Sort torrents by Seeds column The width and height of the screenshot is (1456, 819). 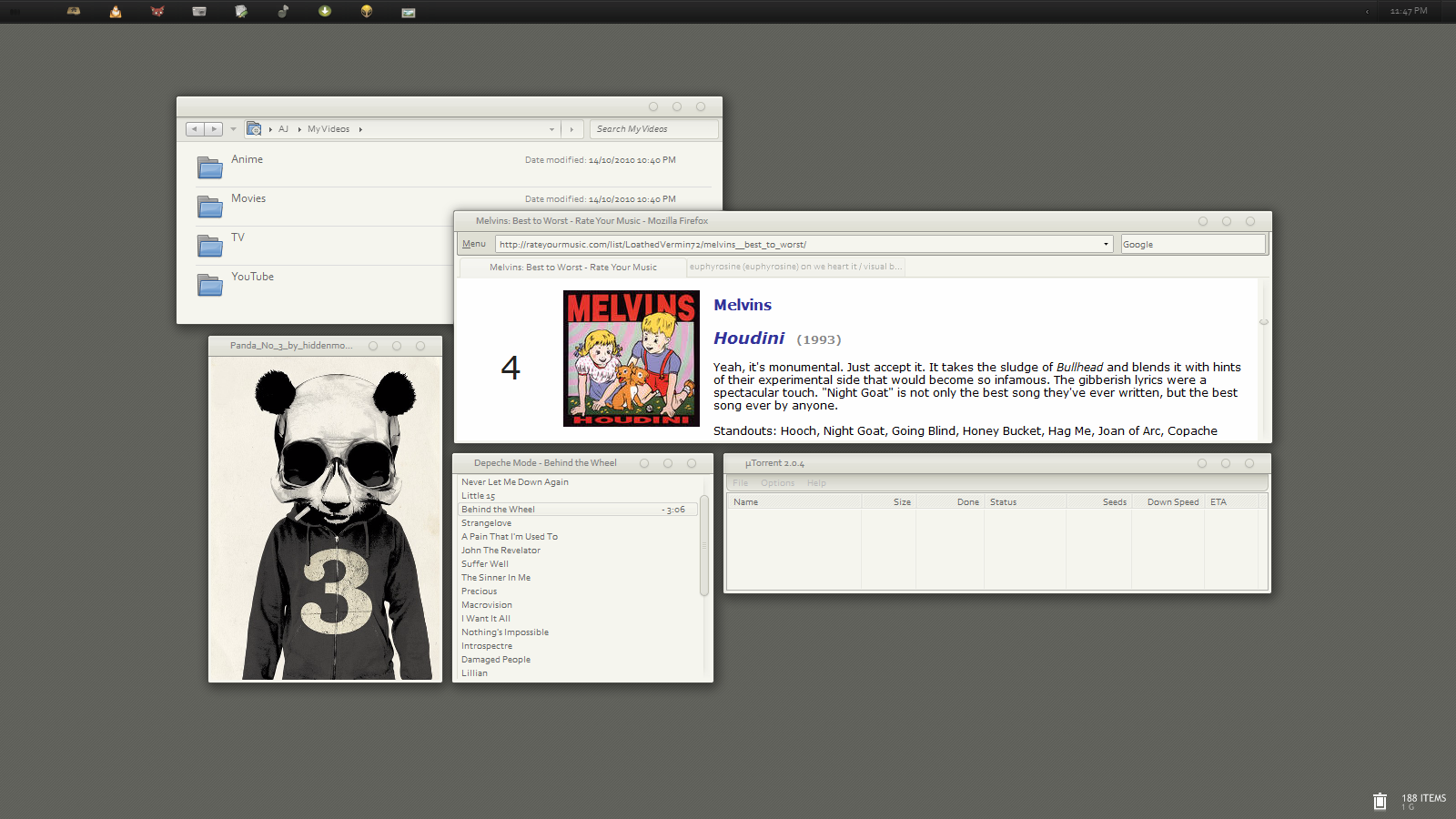coord(1098,502)
